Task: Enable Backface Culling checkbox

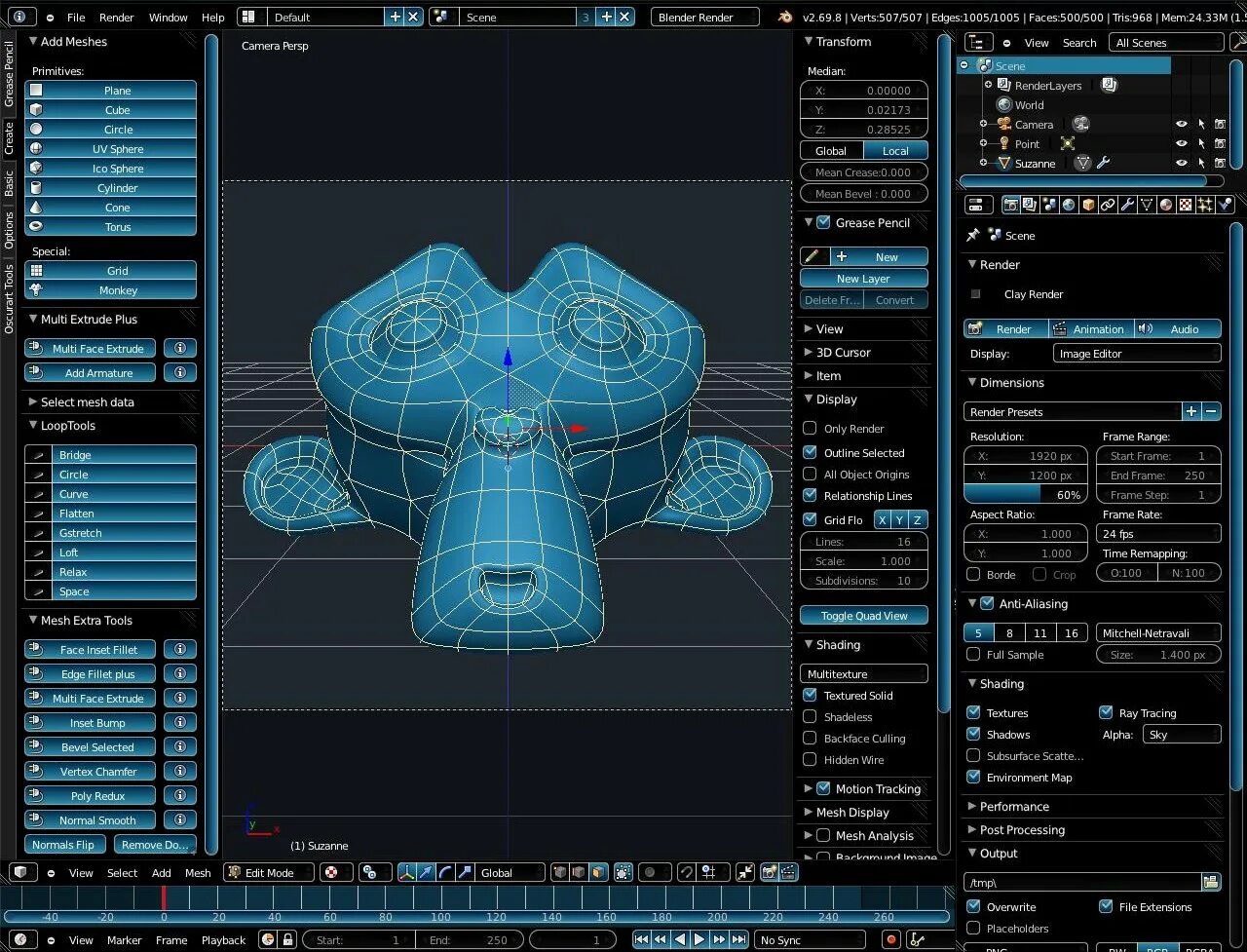Action: [810, 738]
